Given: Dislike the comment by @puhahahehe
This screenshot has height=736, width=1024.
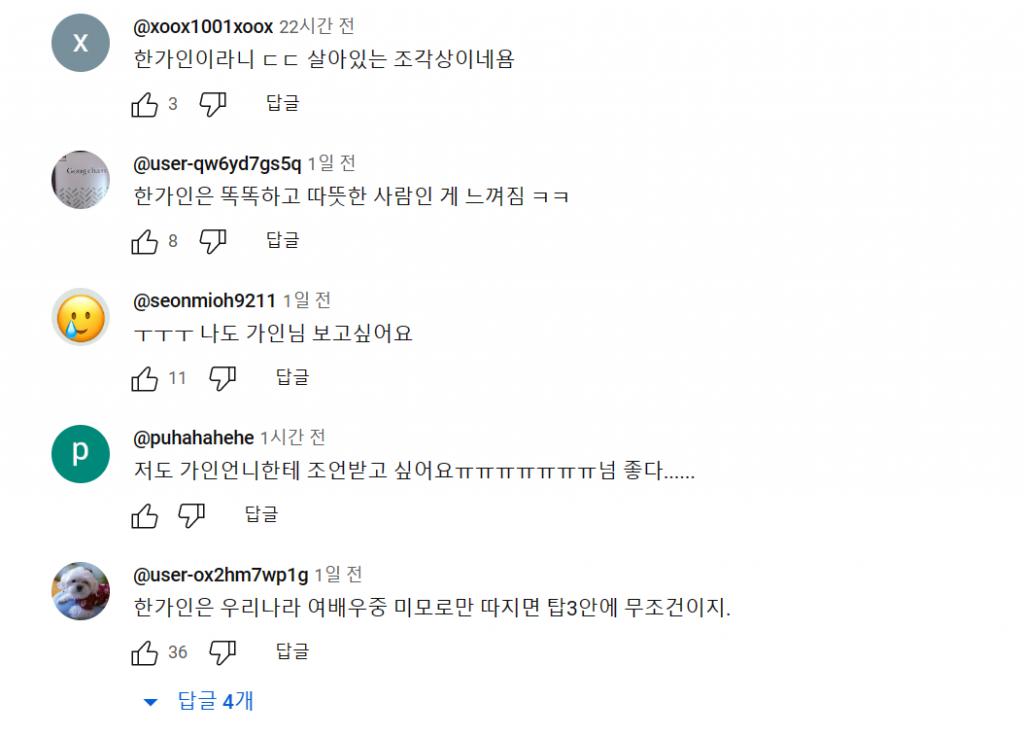Looking at the screenshot, I should [191, 515].
